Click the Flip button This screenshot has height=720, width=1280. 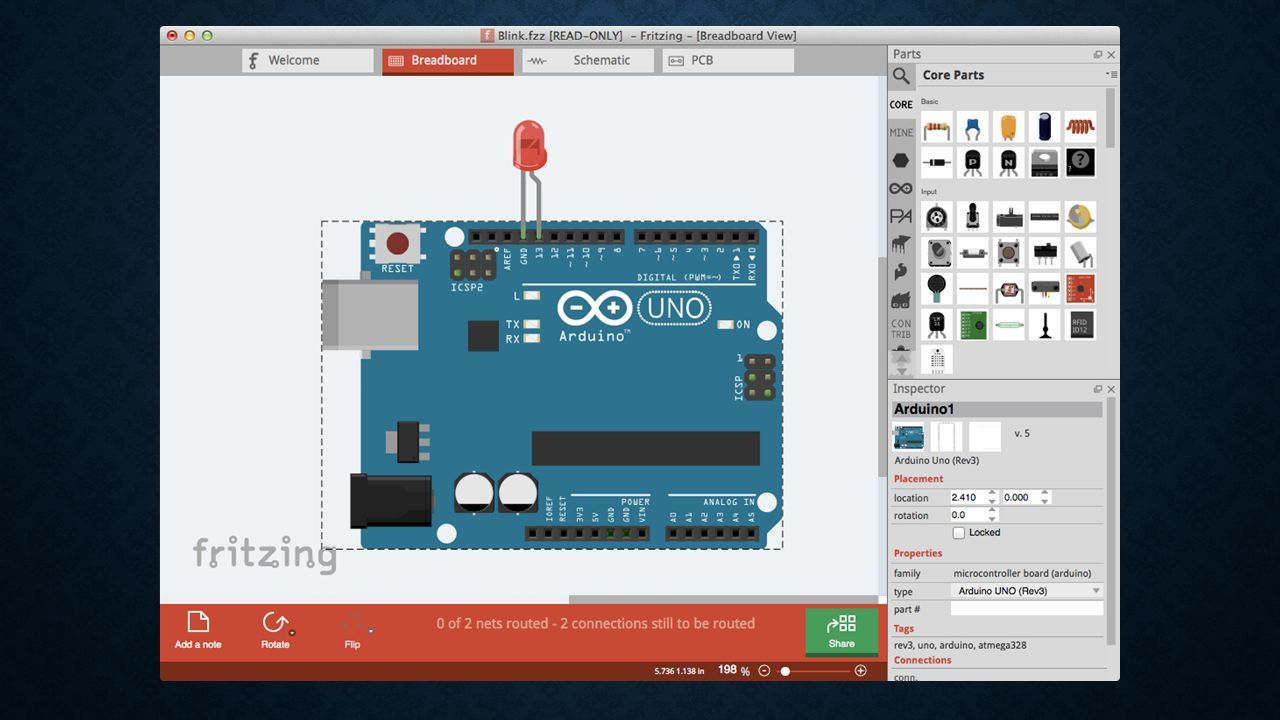click(x=353, y=630)
